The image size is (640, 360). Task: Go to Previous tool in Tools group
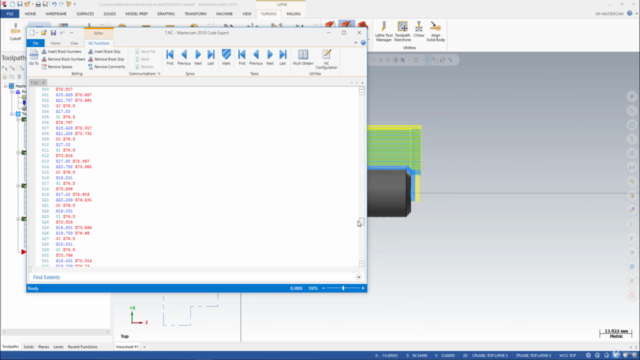(256, 57)
